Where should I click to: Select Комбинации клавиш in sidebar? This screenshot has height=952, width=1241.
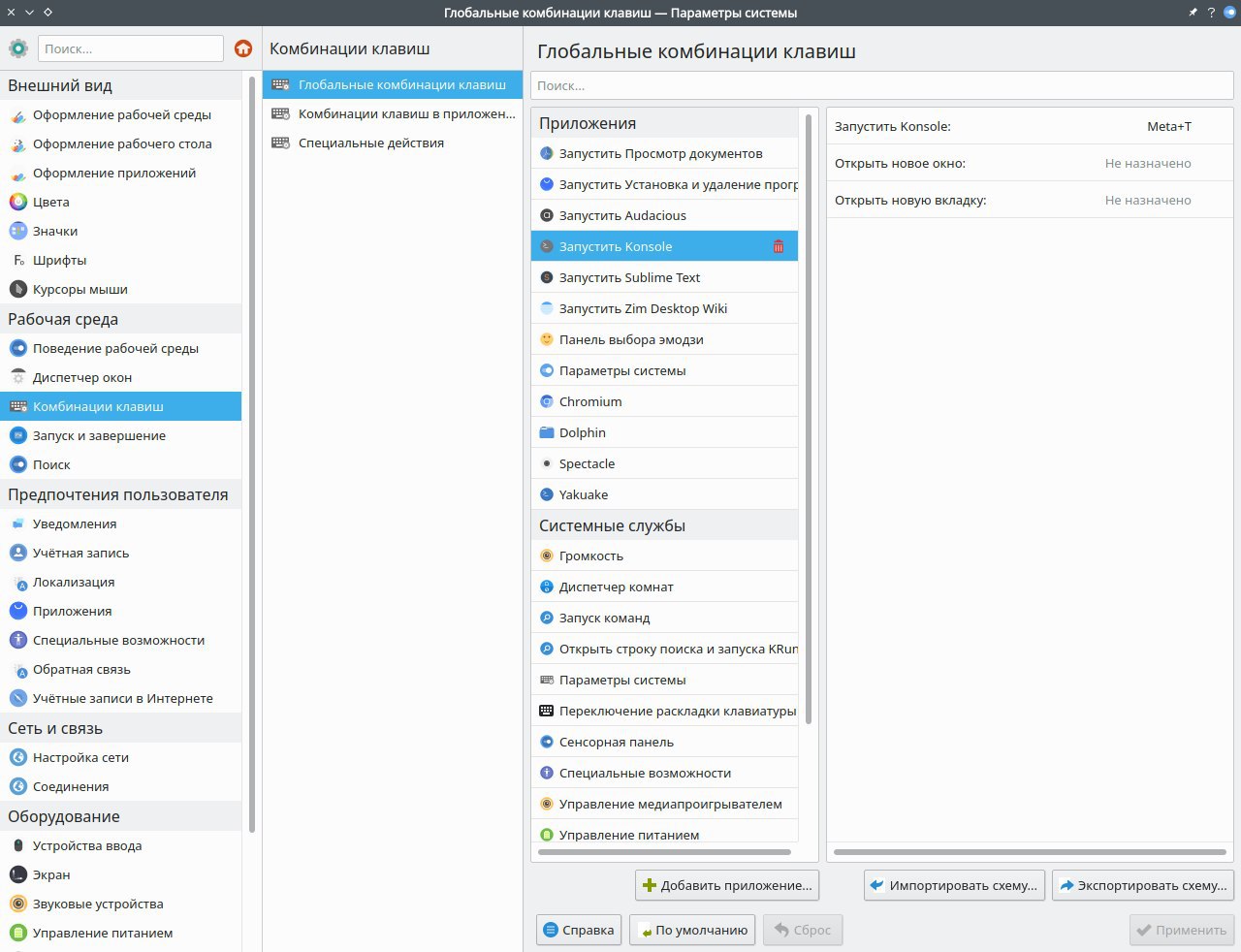point(121,406)
